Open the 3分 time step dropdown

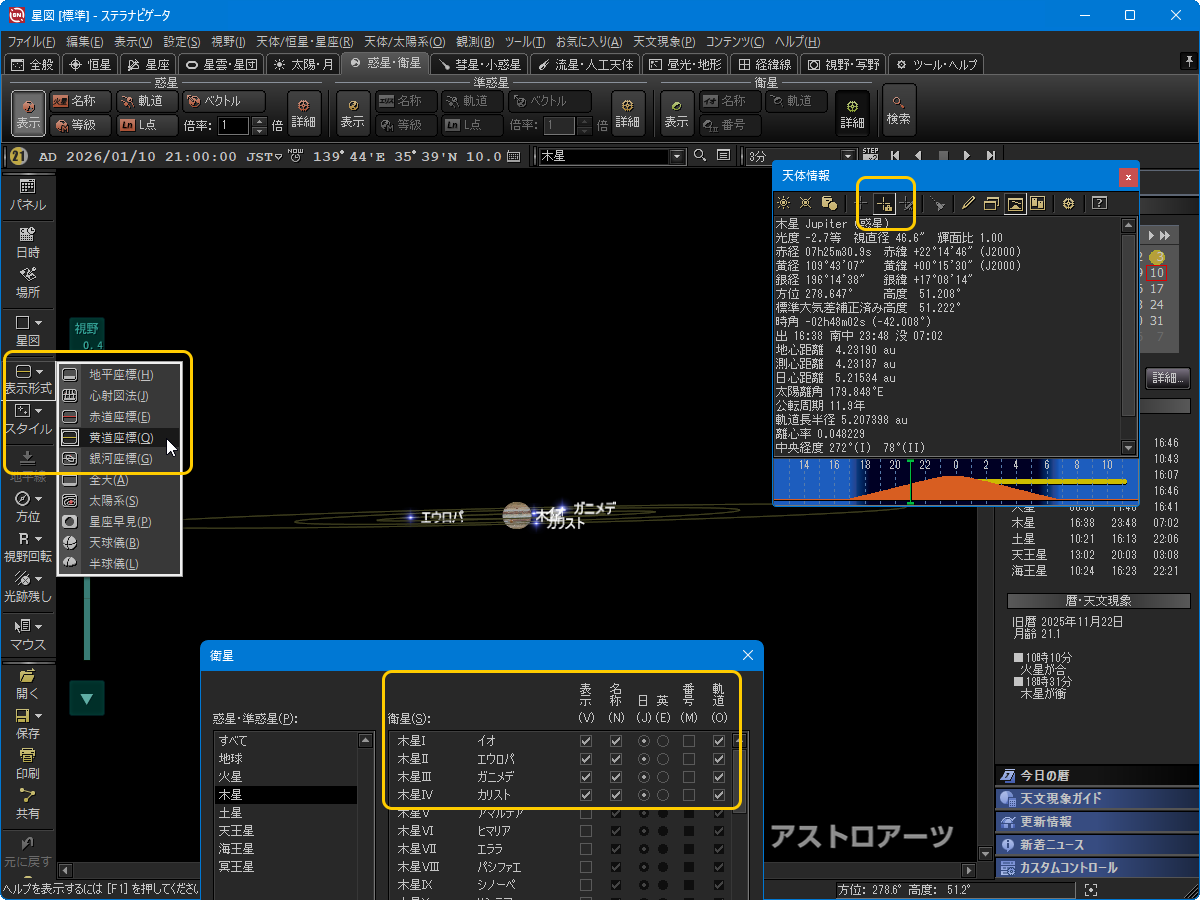(x=849, y=157)
